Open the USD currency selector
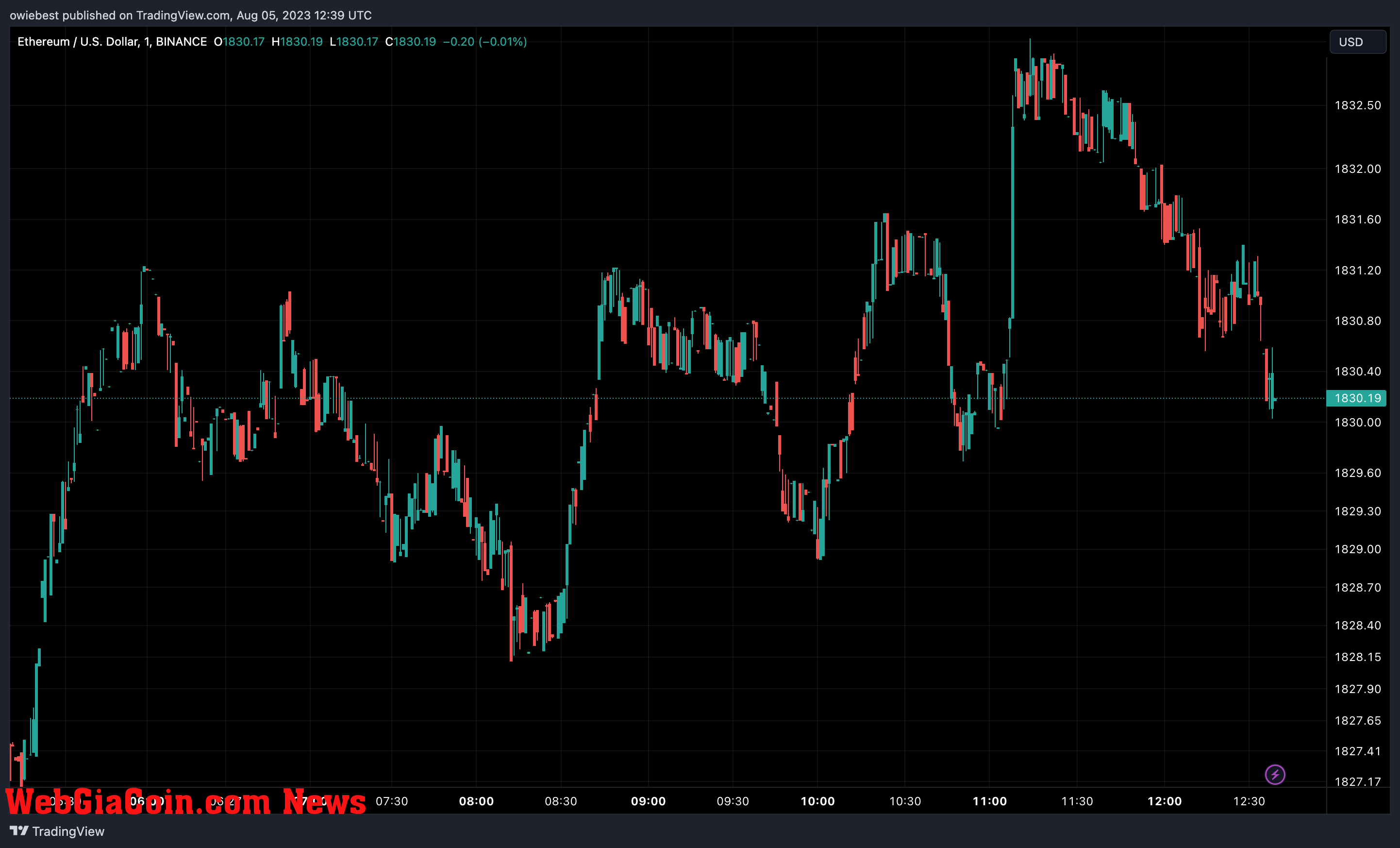The height and width of the screenshot is (848, 1400). [1357, 42]
